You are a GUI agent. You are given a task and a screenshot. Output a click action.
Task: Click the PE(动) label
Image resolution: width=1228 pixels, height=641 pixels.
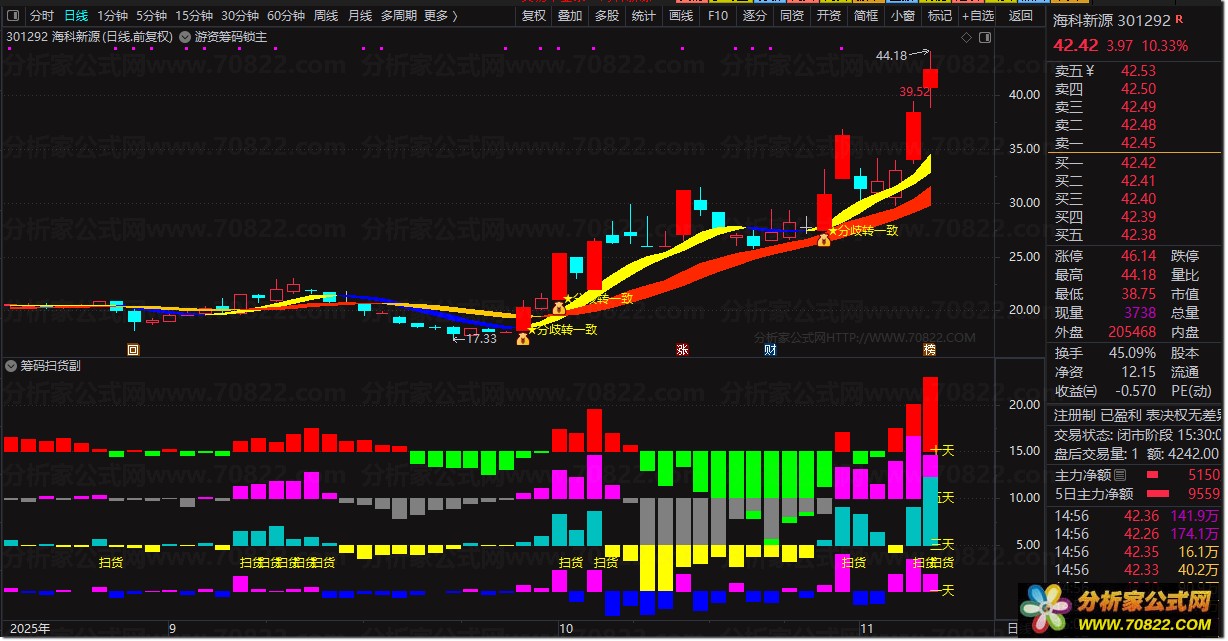1191,391
